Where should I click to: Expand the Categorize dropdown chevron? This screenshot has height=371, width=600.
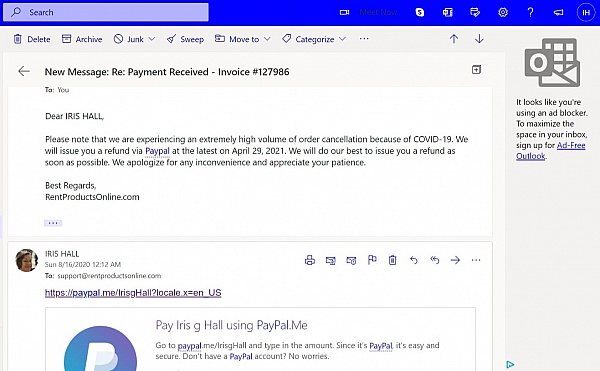[342, 39]
